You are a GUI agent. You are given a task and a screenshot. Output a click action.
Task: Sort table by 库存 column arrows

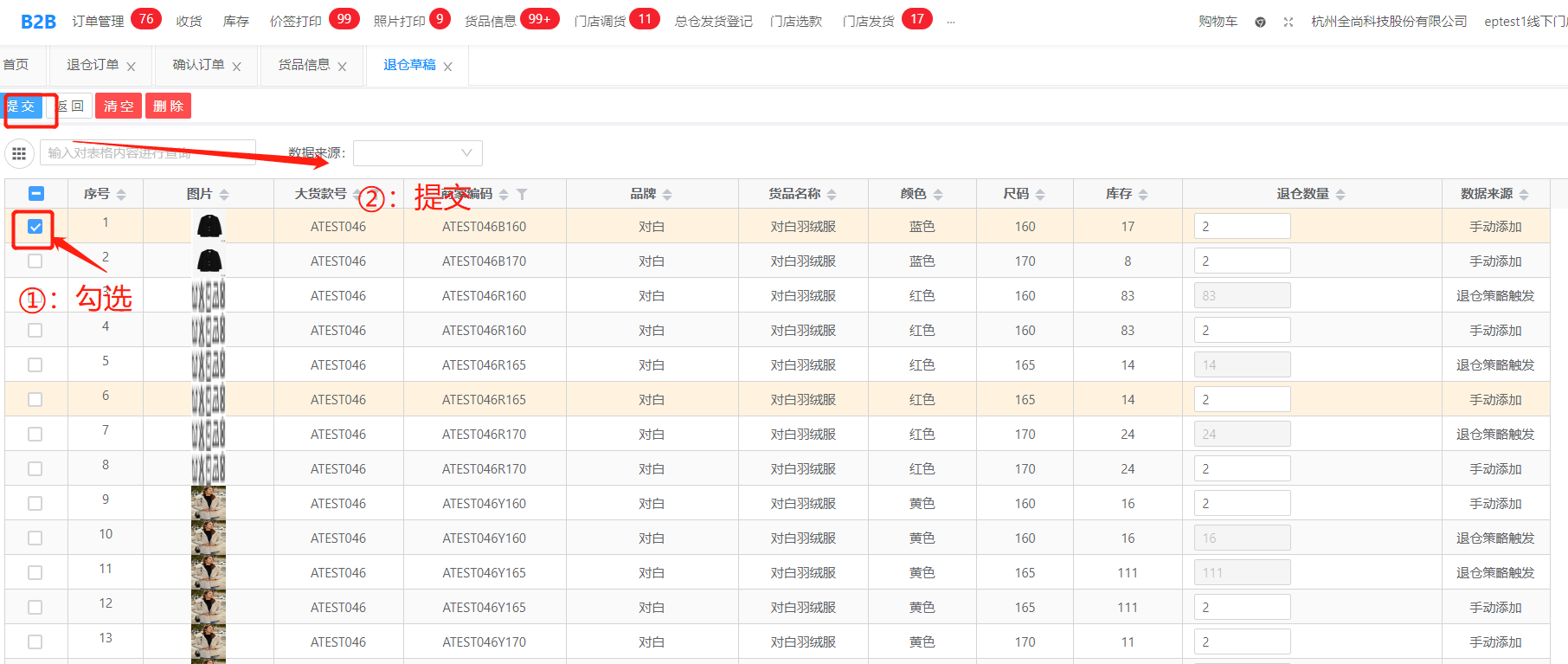pos(1143,194)
